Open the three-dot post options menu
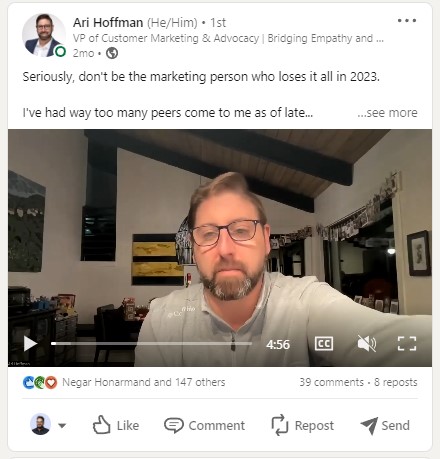 (x=407, y=21)
